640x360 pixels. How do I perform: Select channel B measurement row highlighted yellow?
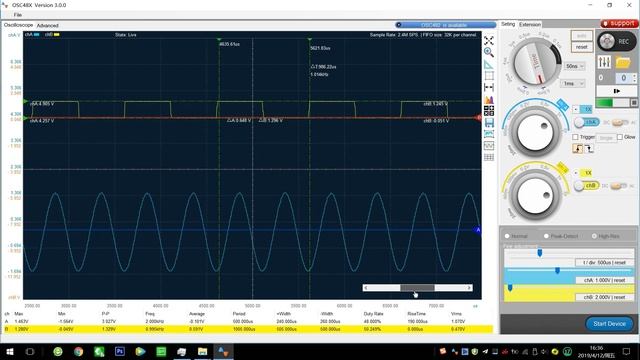tap(248, 329)
